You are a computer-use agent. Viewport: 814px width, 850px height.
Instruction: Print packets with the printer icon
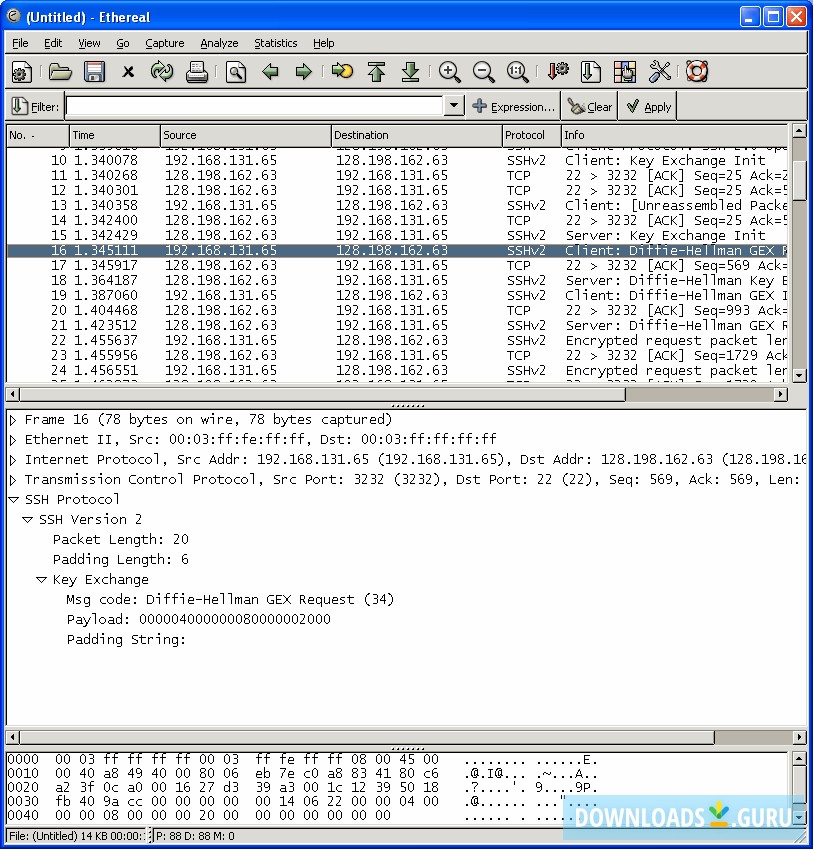(x=196, y=72)
